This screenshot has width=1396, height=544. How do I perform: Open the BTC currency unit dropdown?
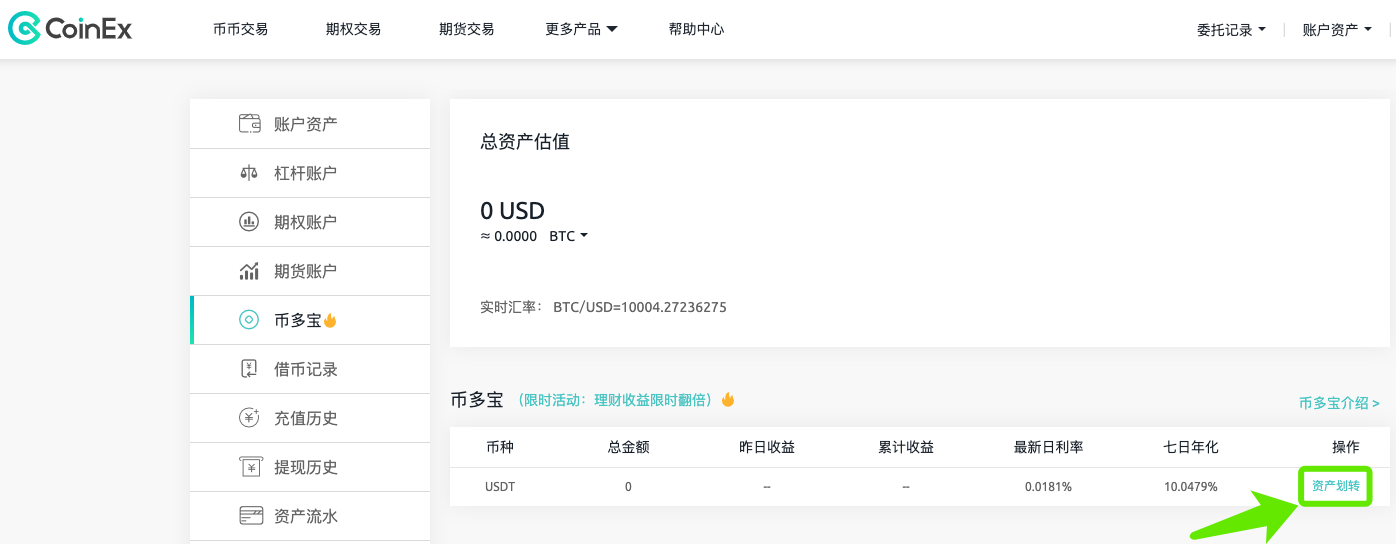[x=568, y=236]
